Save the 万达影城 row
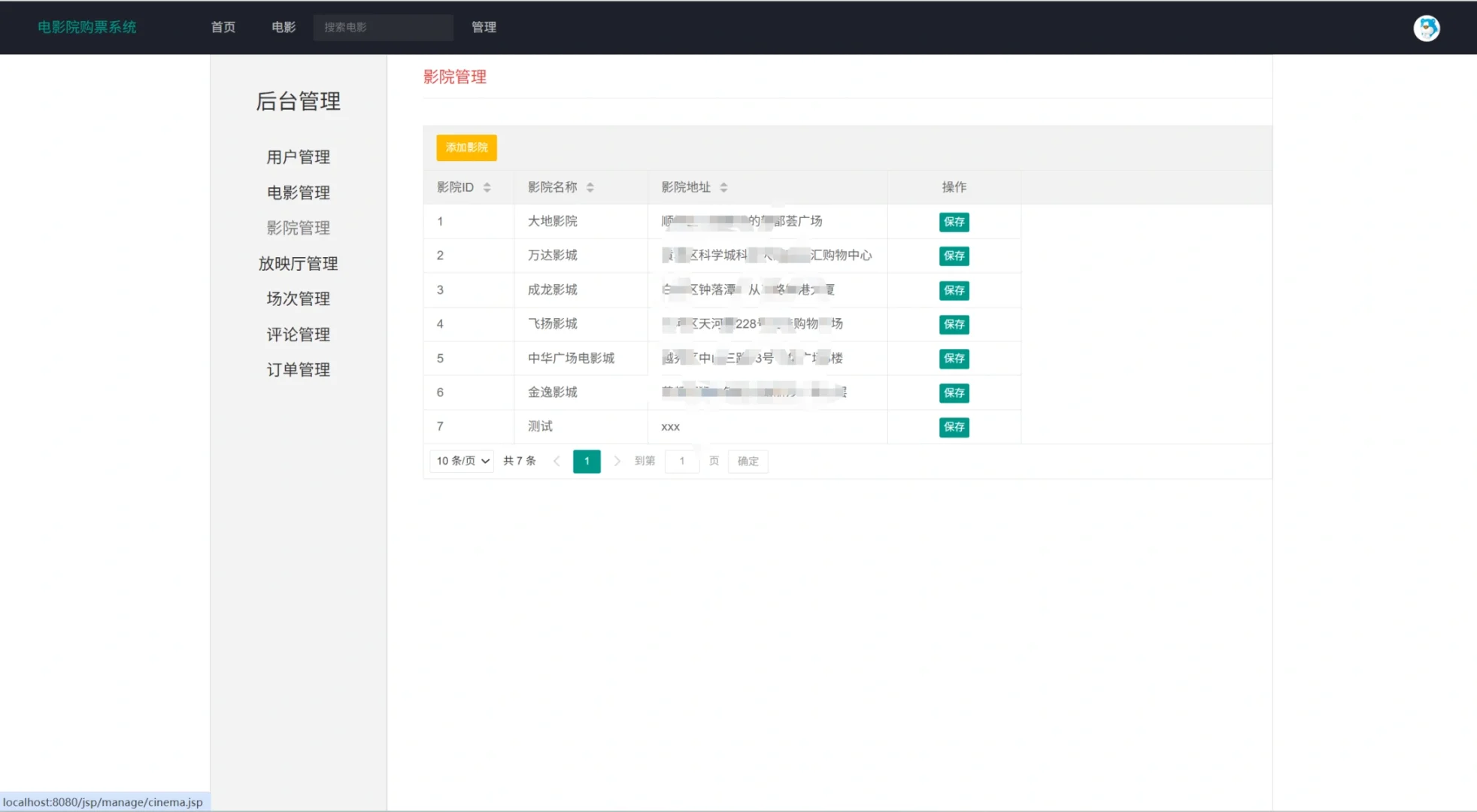 coord(954,256)
